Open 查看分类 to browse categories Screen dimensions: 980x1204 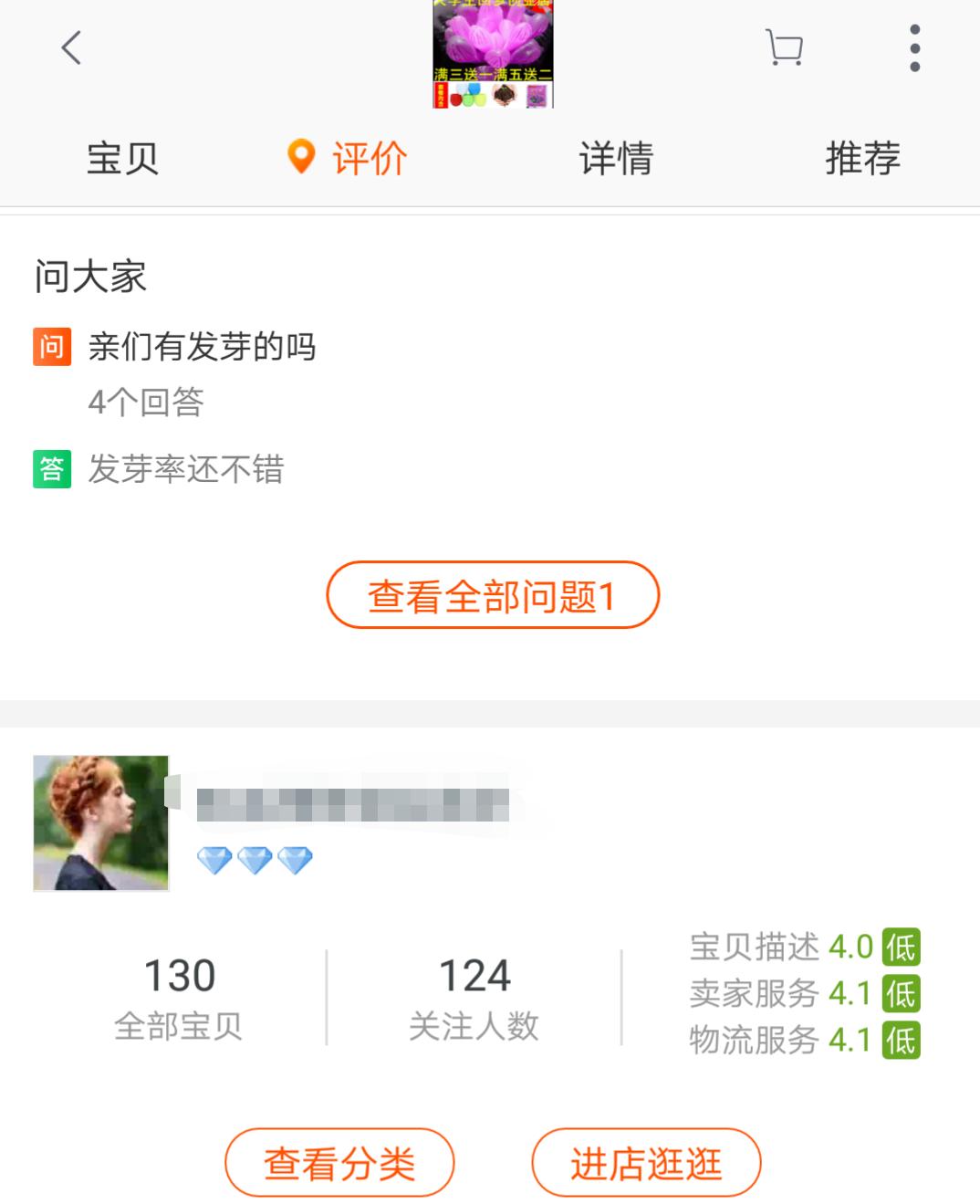pos(339,1162)
